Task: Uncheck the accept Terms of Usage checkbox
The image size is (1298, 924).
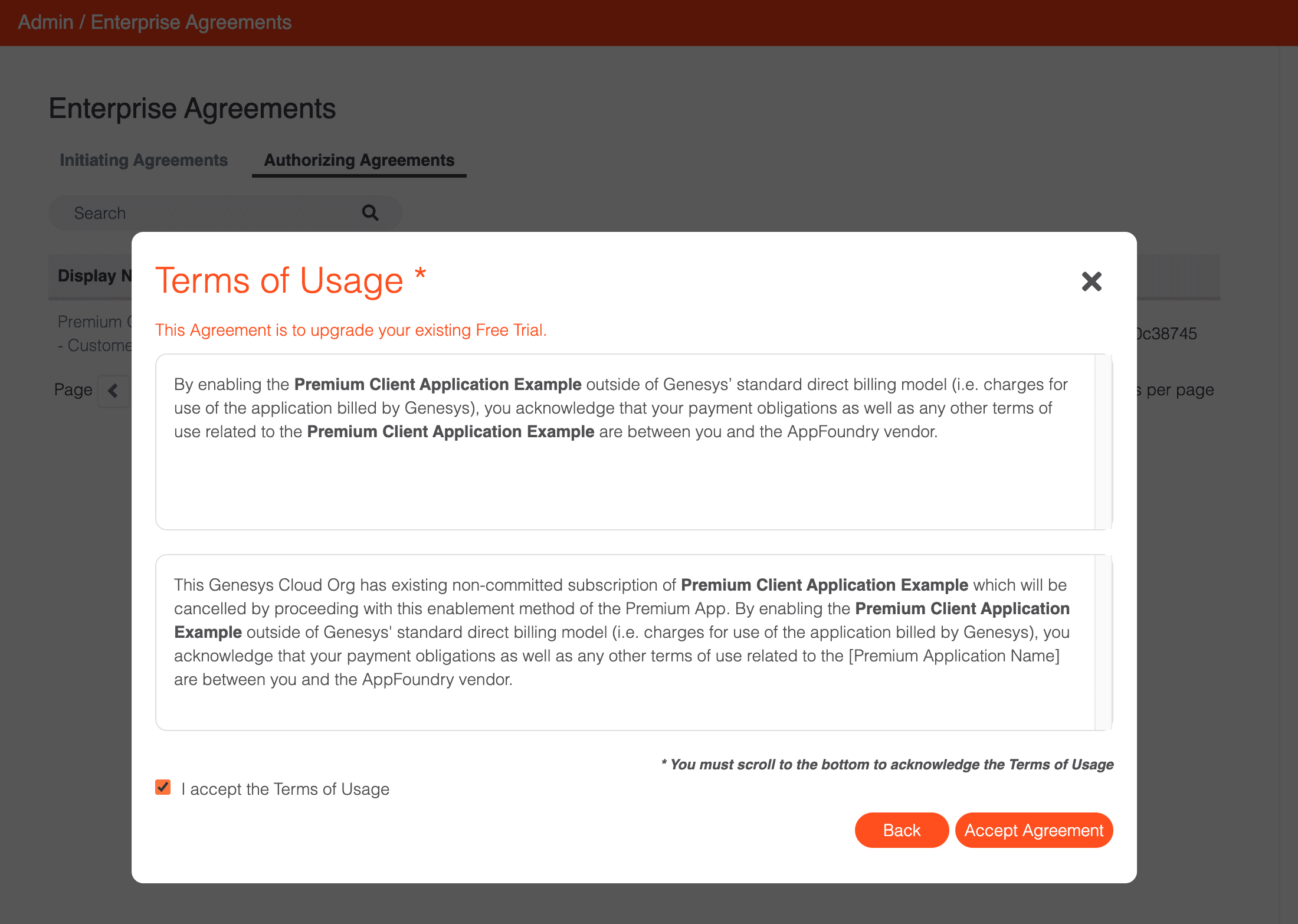Action: coord(163,788)
